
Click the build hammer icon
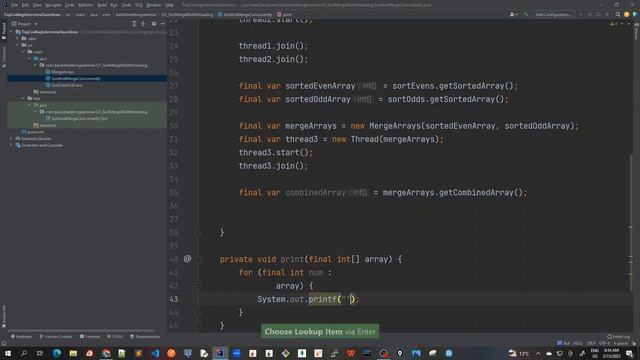pos(526,14)
